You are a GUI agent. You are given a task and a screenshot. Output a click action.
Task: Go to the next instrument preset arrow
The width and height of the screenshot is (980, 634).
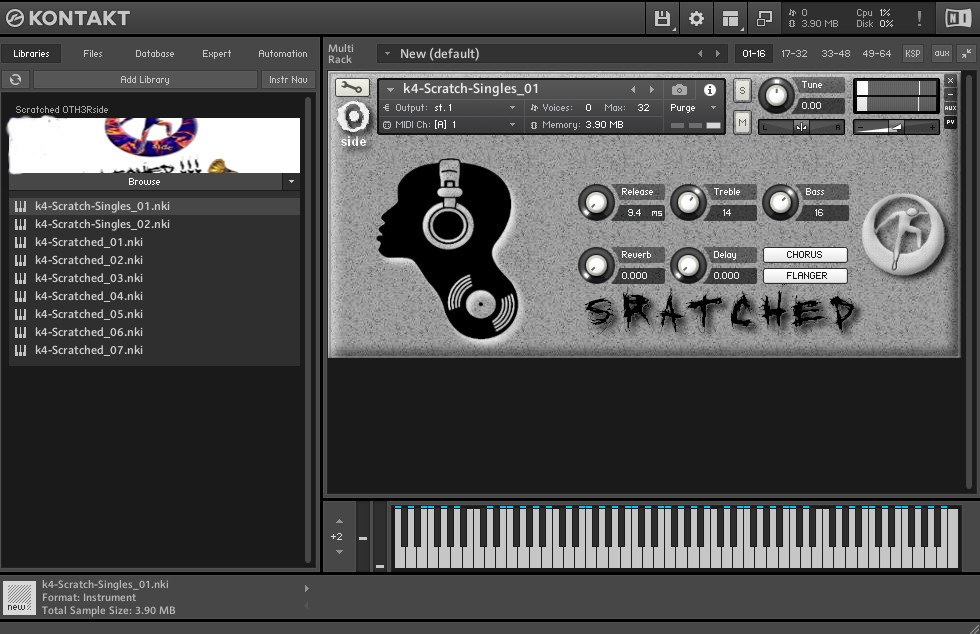pos(652,89)
